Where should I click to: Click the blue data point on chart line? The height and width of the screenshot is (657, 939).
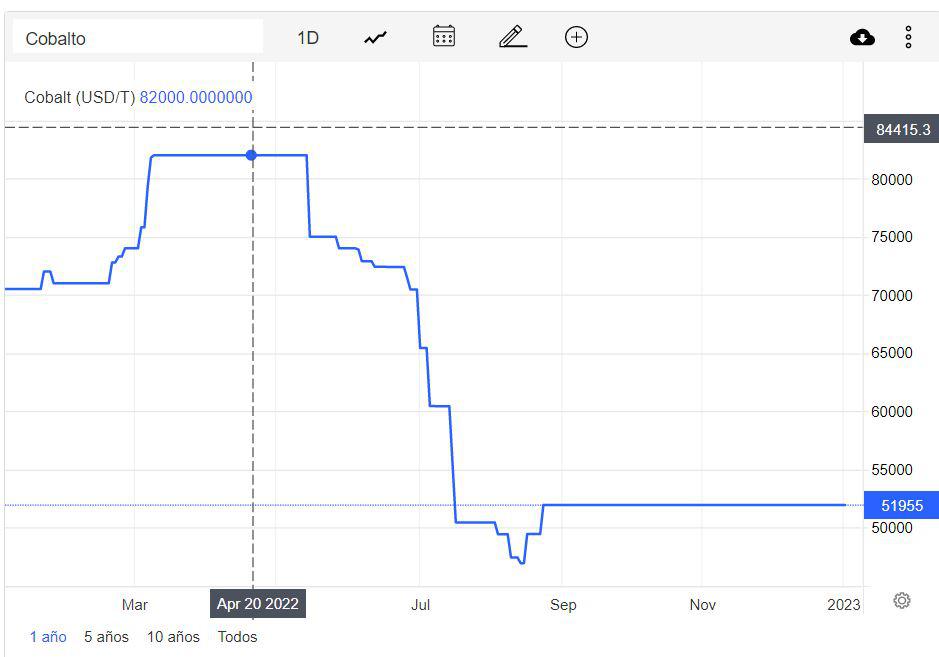(251, 155)
